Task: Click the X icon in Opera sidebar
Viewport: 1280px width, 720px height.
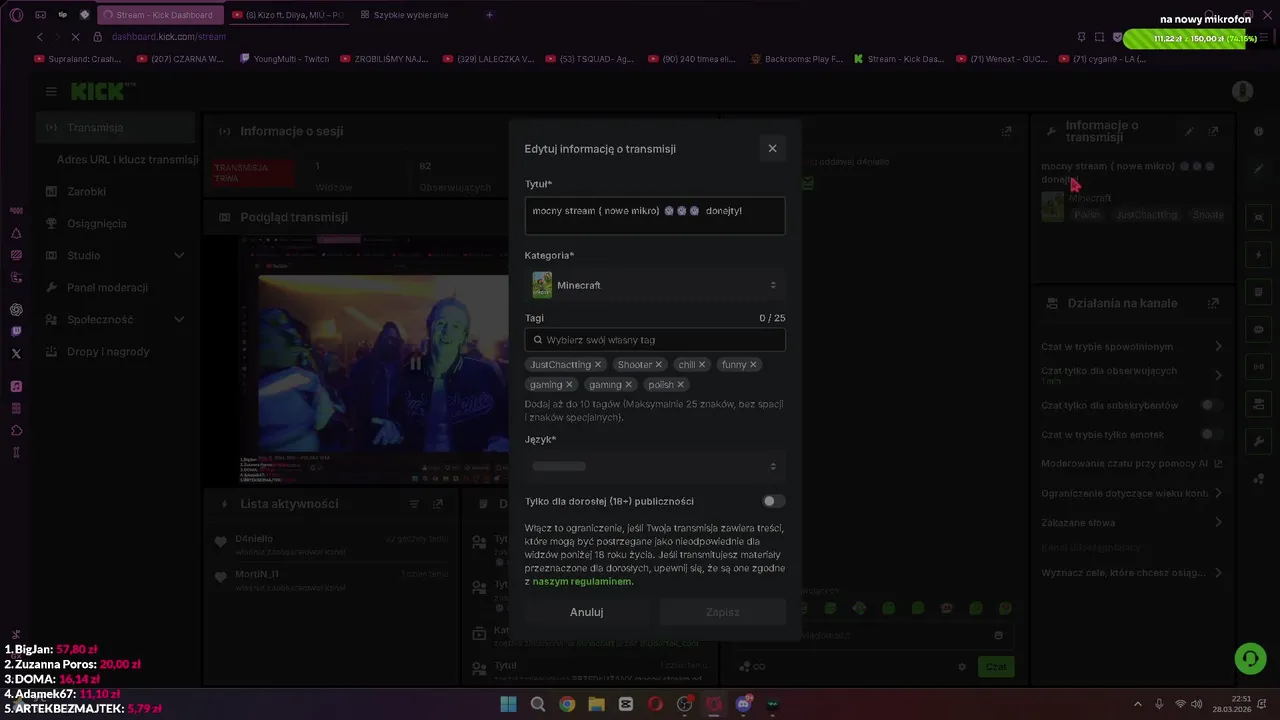Action: click(x=16, y=353)
